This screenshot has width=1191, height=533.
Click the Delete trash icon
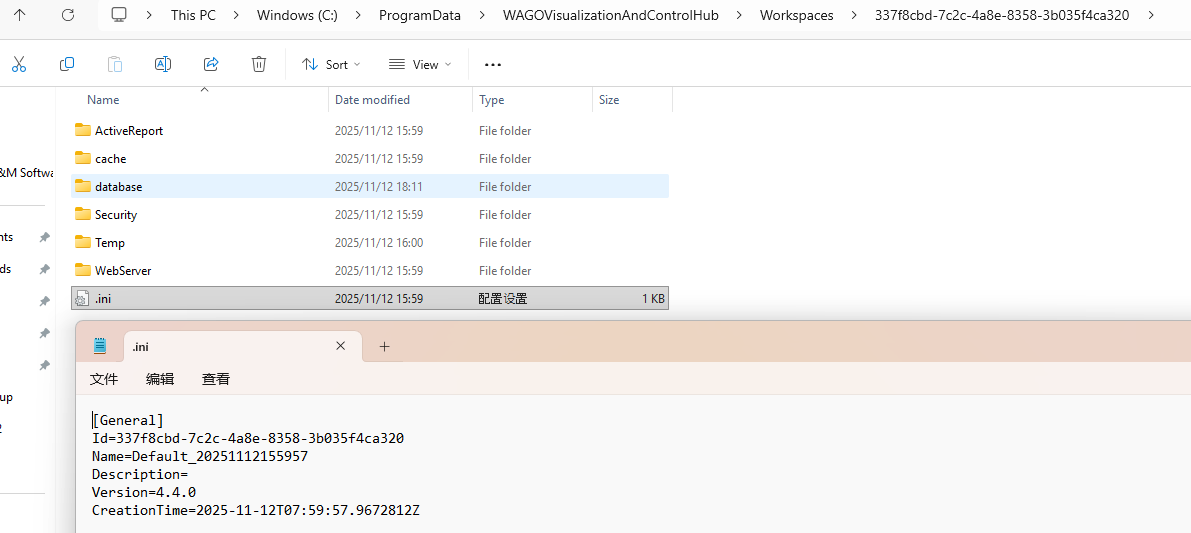[259, 64]
